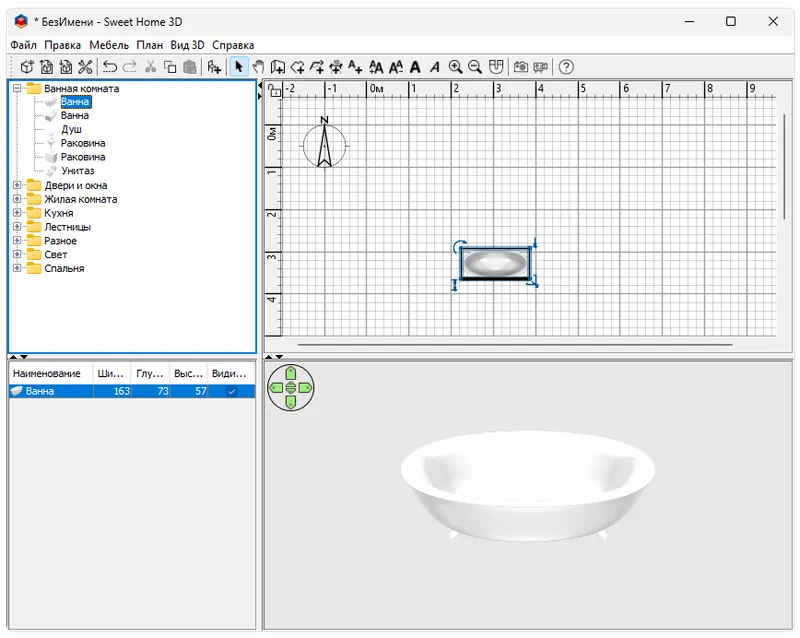The height and width of the screenshot is (638, 800).
Task: Open the План menu
Action: pos(149,45)
